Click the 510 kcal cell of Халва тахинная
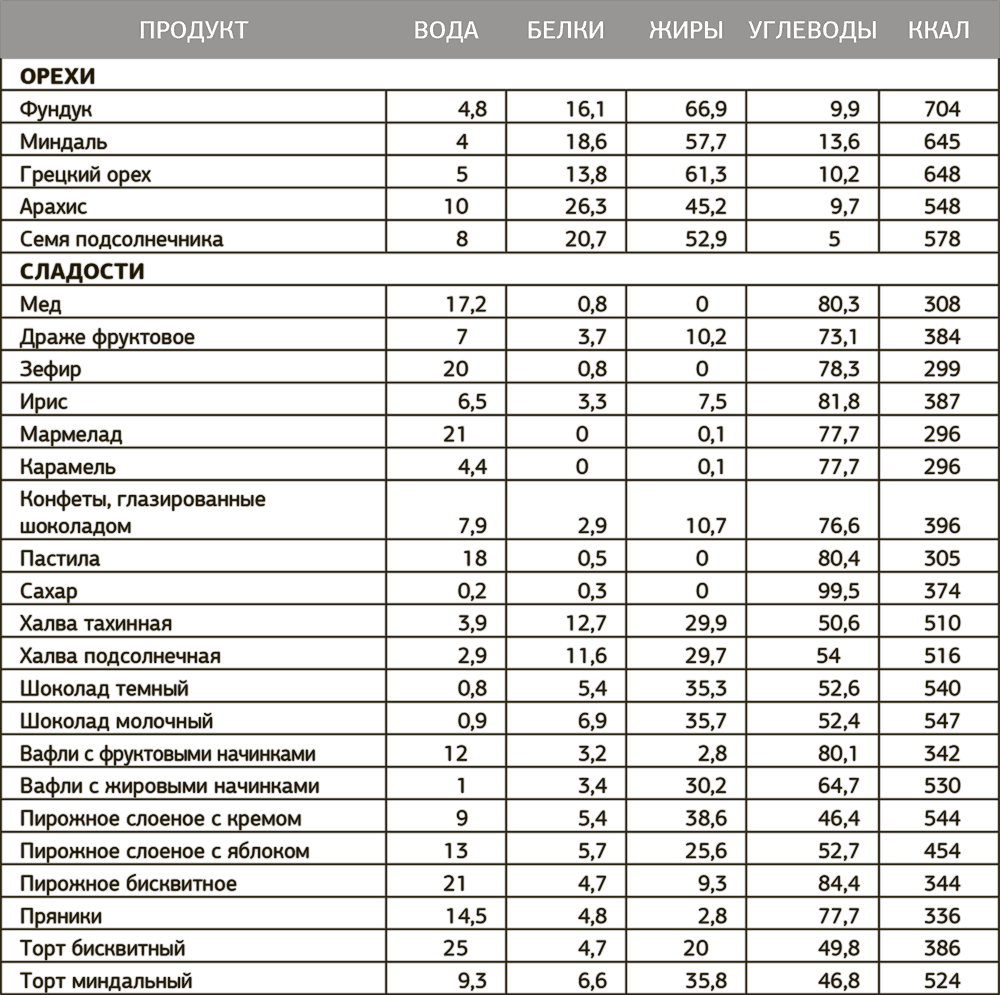 [942, 623]
